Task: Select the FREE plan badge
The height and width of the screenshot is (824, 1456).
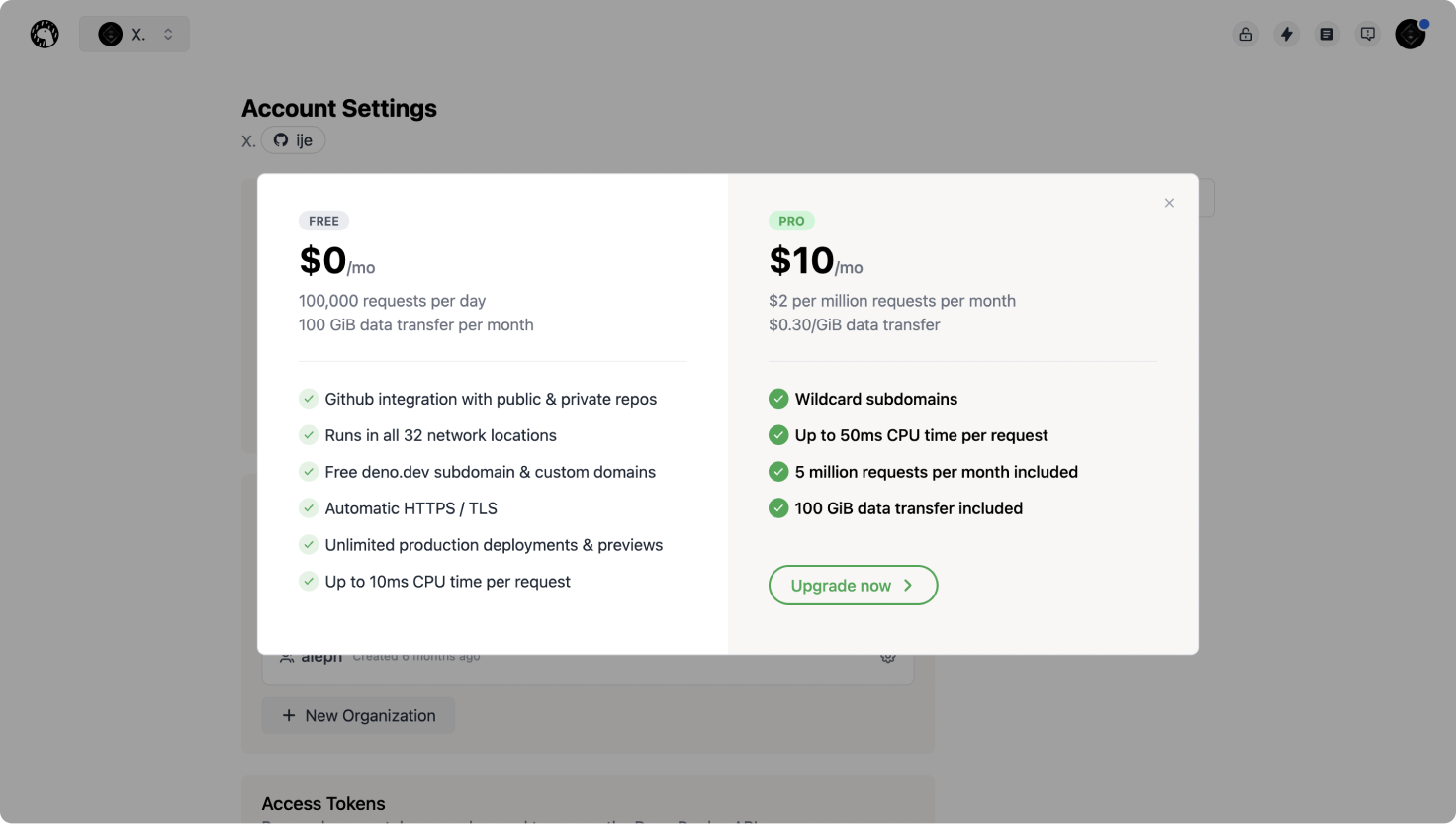Action: pos(323,220)
